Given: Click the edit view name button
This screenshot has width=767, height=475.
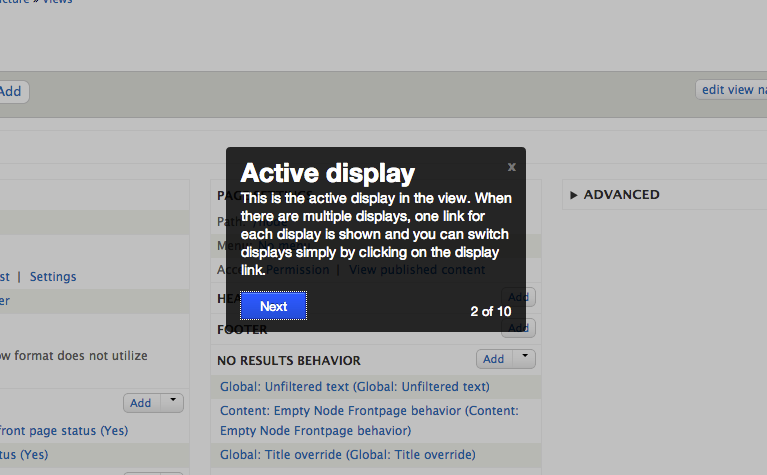Looking at the screenshot, I should [732, 90].
